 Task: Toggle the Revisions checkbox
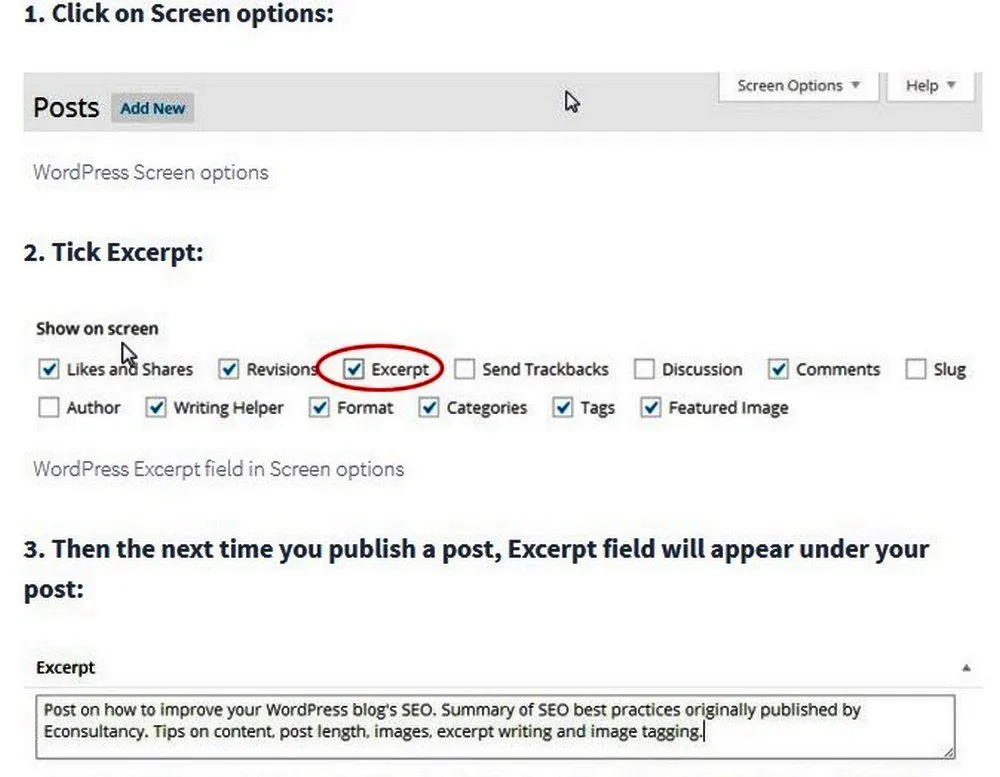click(x=228, y=369)
